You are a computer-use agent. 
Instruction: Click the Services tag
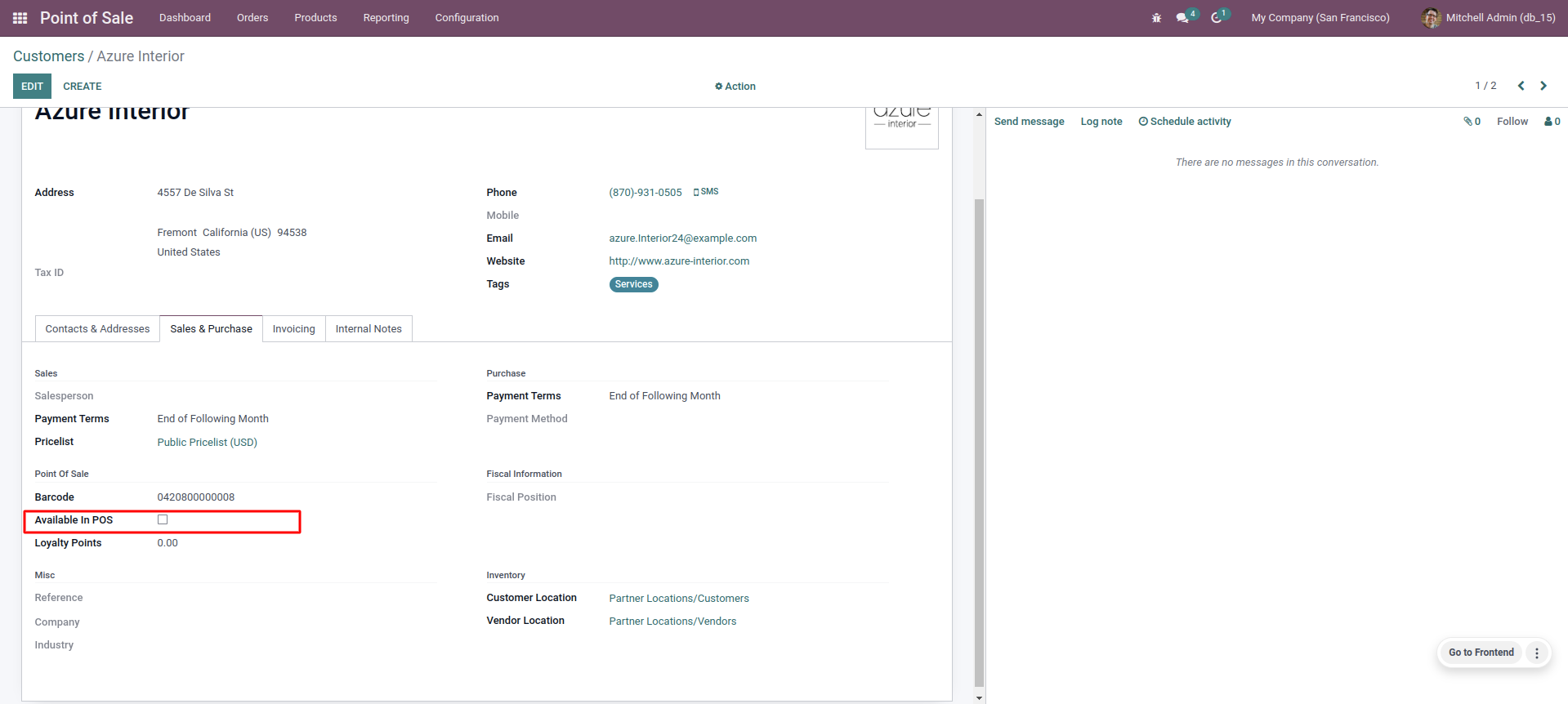(x=634, y=284)
